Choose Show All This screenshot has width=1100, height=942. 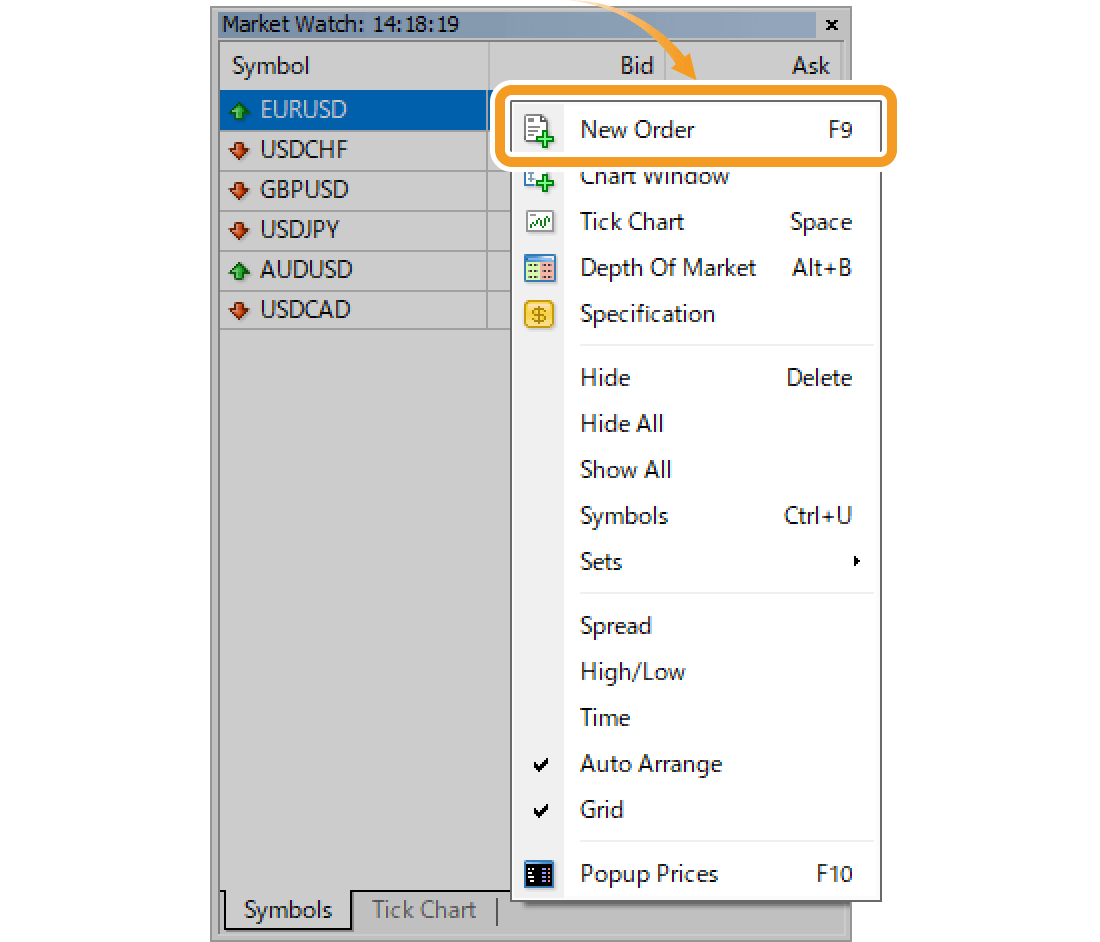click(x=625, y=469)
